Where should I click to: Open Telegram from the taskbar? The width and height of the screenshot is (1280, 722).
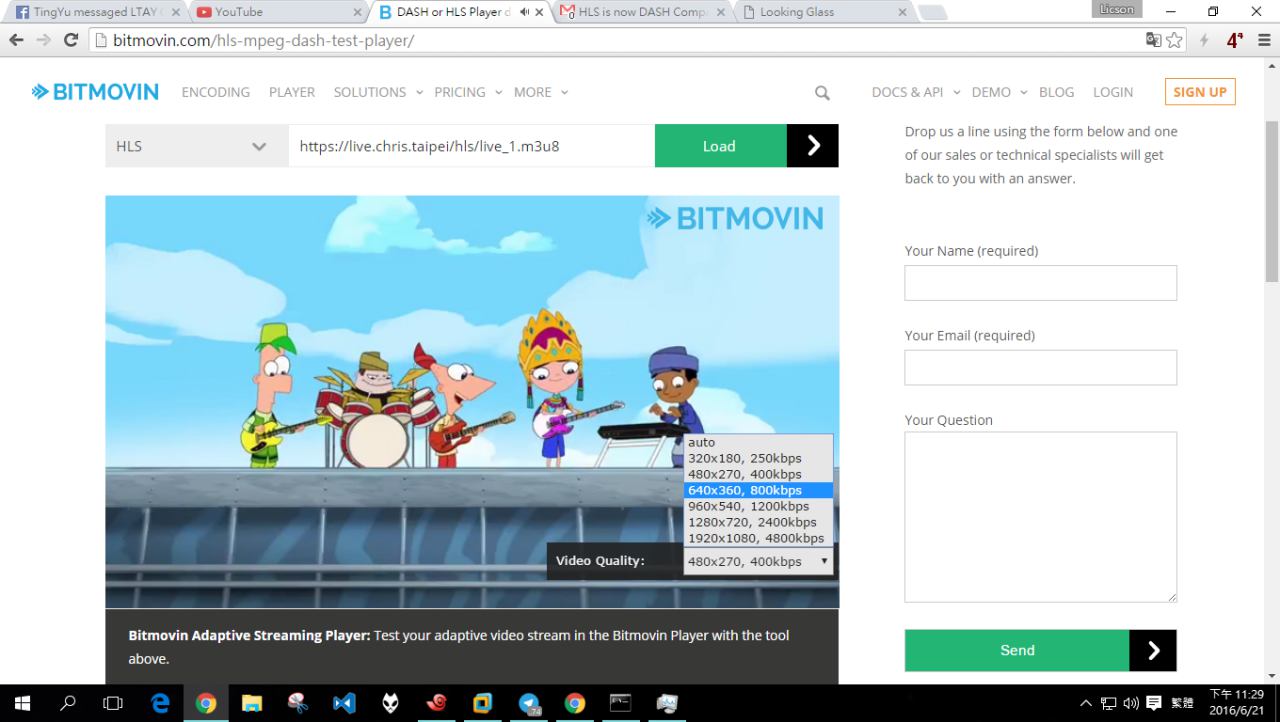coord(529,703)
